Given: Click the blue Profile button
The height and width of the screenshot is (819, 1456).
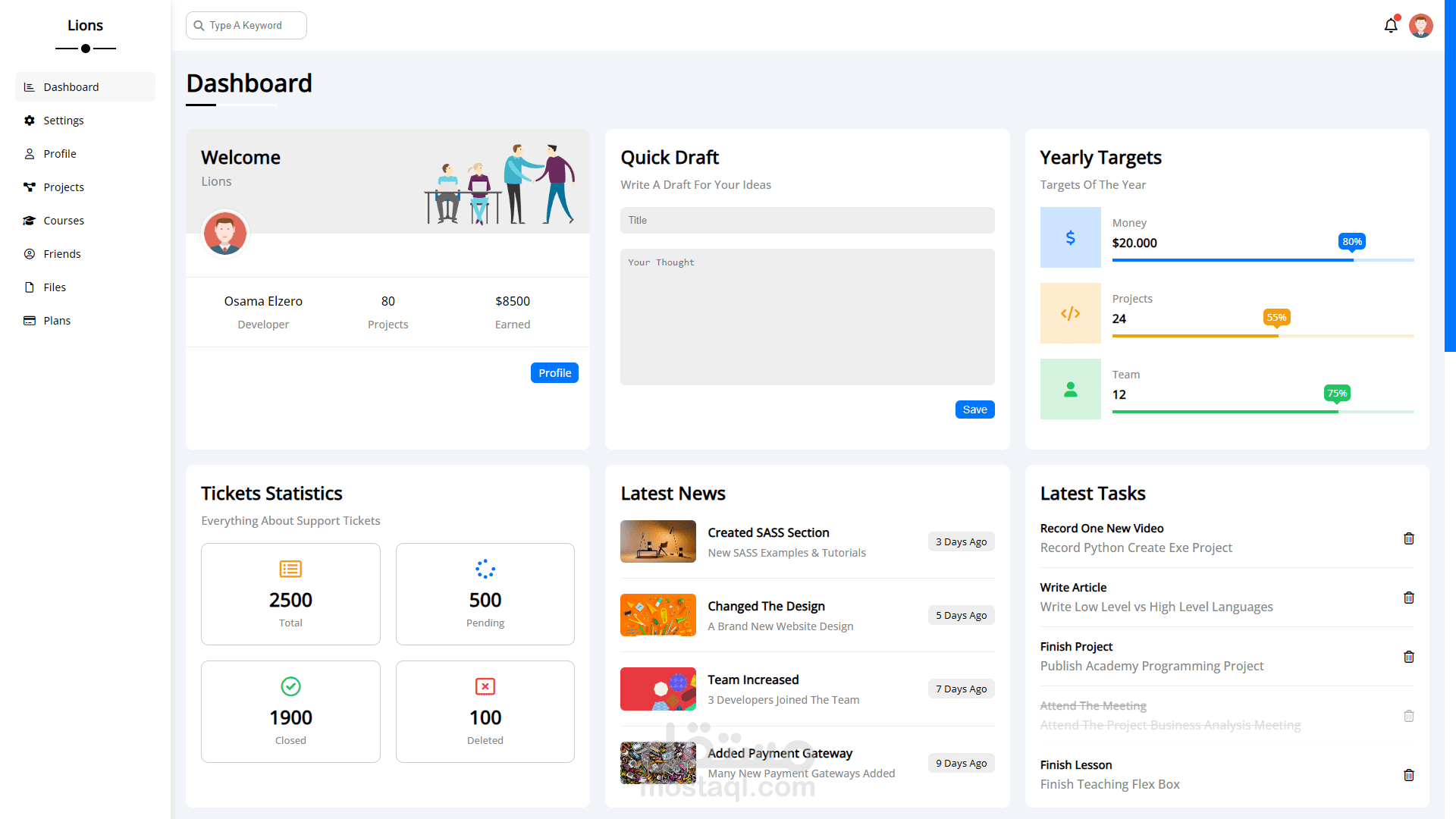Looking at the screenshot, I should click(554, 373).
